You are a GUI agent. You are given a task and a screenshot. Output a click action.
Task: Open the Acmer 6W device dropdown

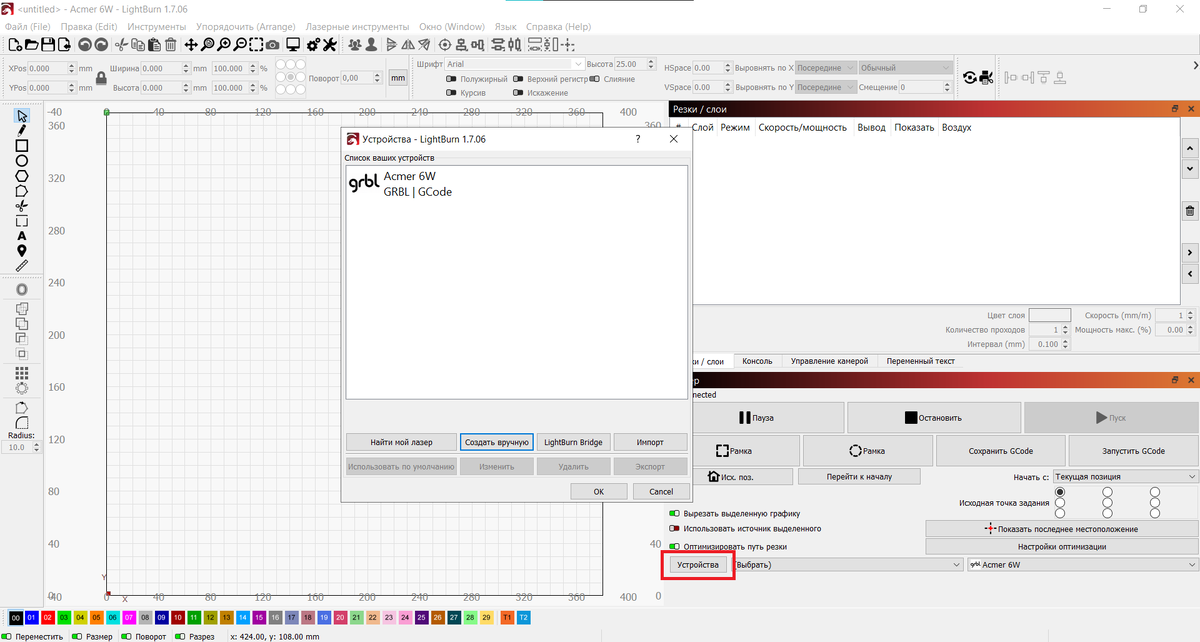point(1082,565)
